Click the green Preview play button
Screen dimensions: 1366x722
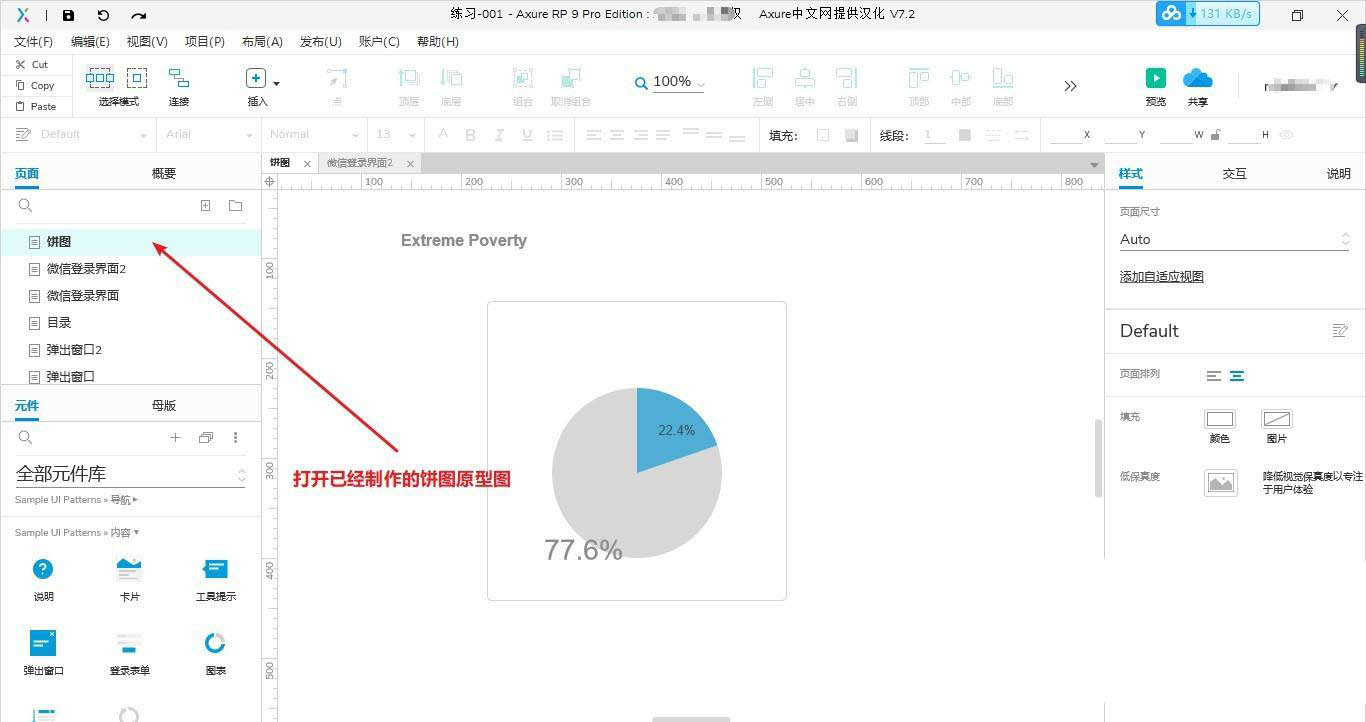(x=1155, y=78)
